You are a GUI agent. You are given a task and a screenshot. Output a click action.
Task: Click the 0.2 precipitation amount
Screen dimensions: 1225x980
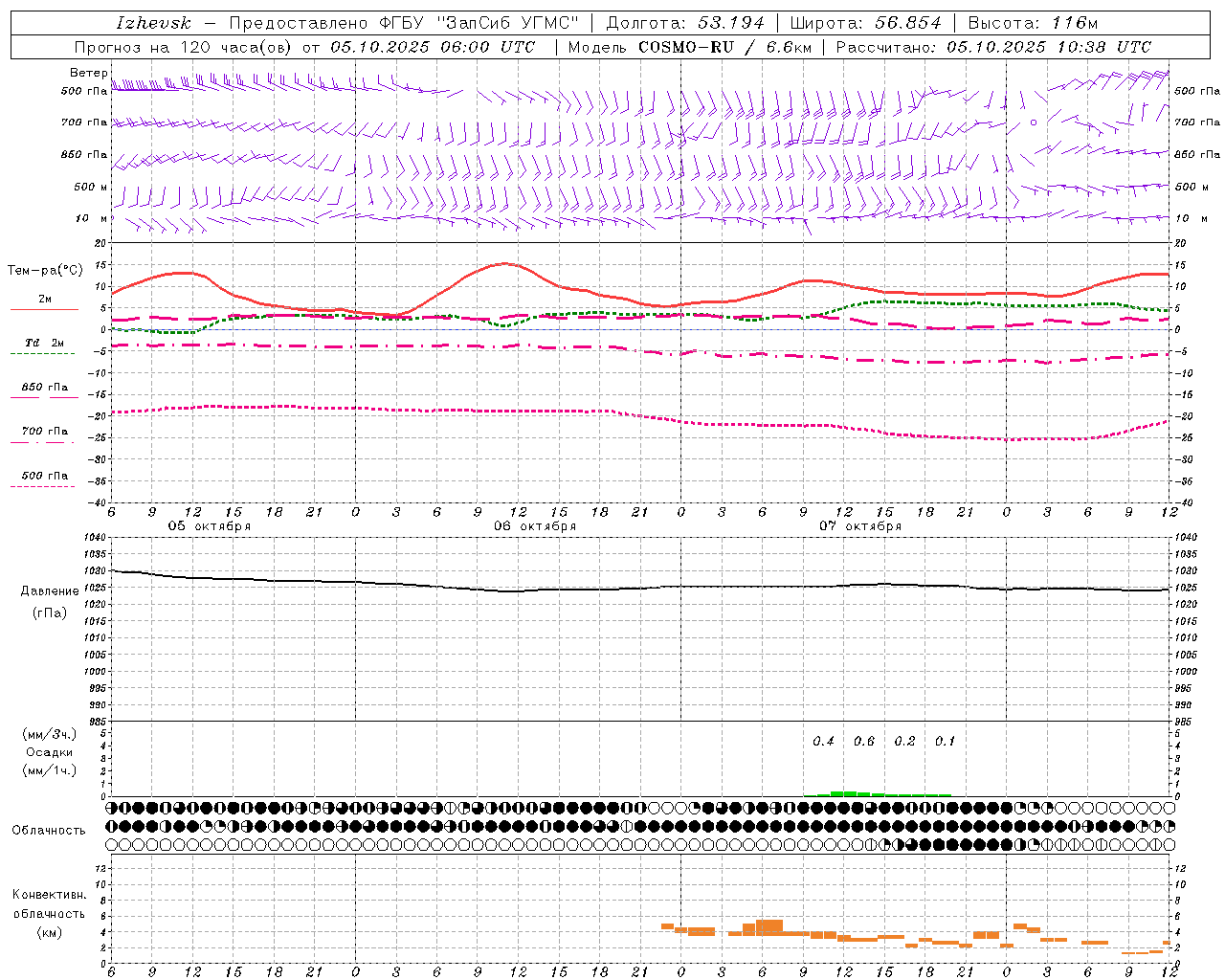pyautogui.click(x=904, y=742)
